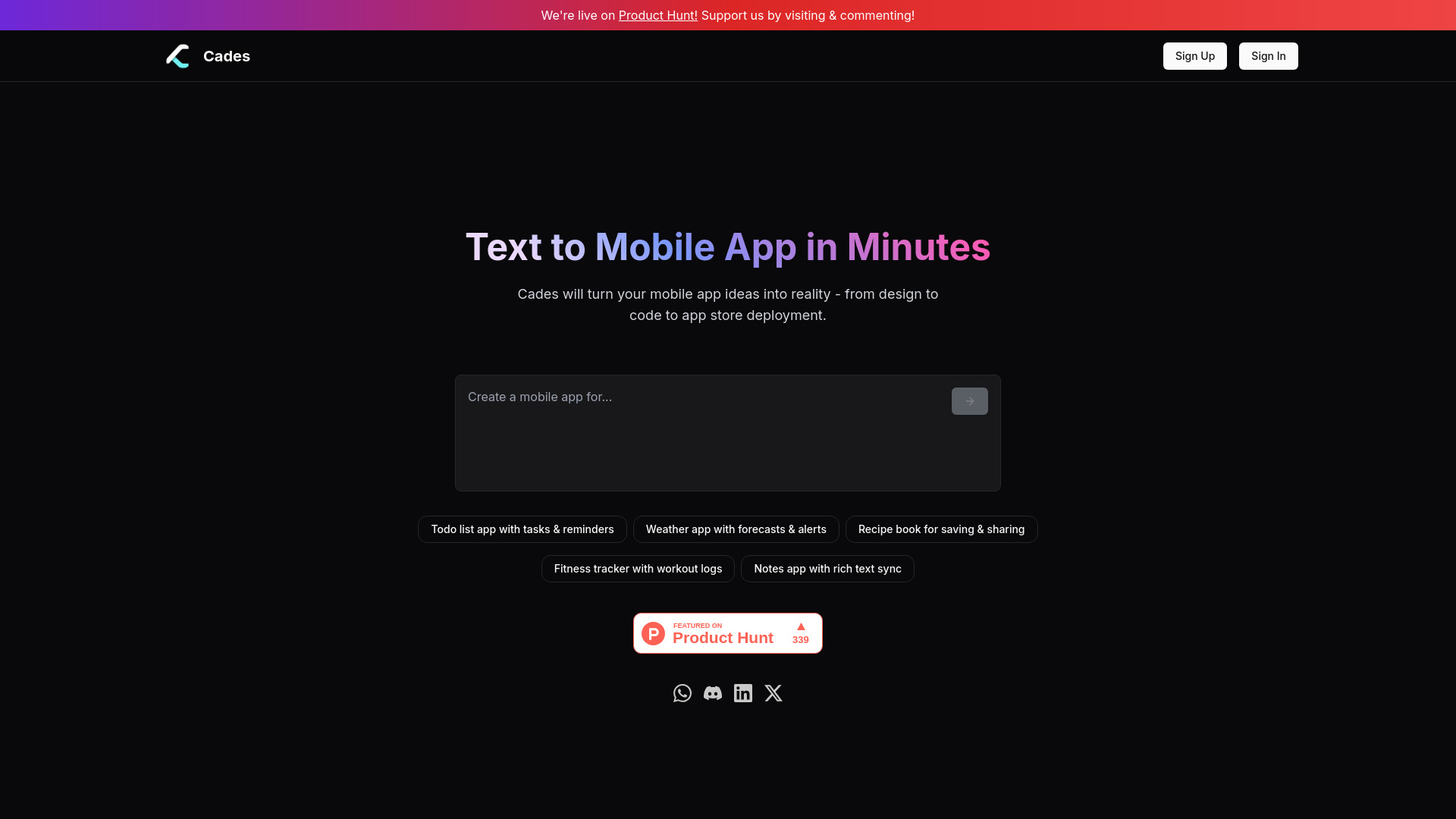The image size is (1456, 819).
Task: Select Recipe book for saving sharing
Action: [941, 528]
